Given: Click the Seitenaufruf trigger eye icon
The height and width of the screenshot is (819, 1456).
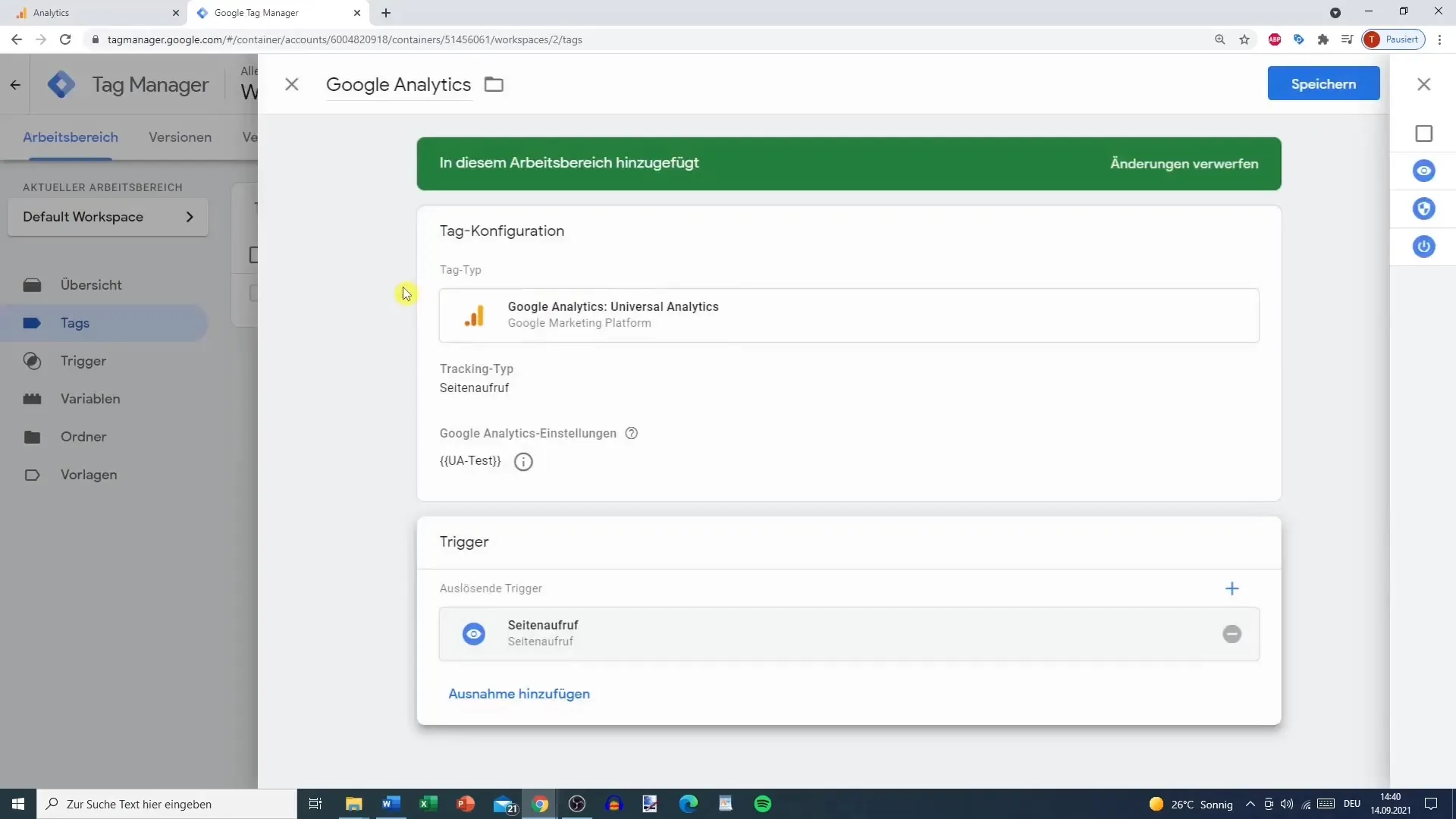Looking at the screenshot, I should pyautogui.click(x=474, y=634).
